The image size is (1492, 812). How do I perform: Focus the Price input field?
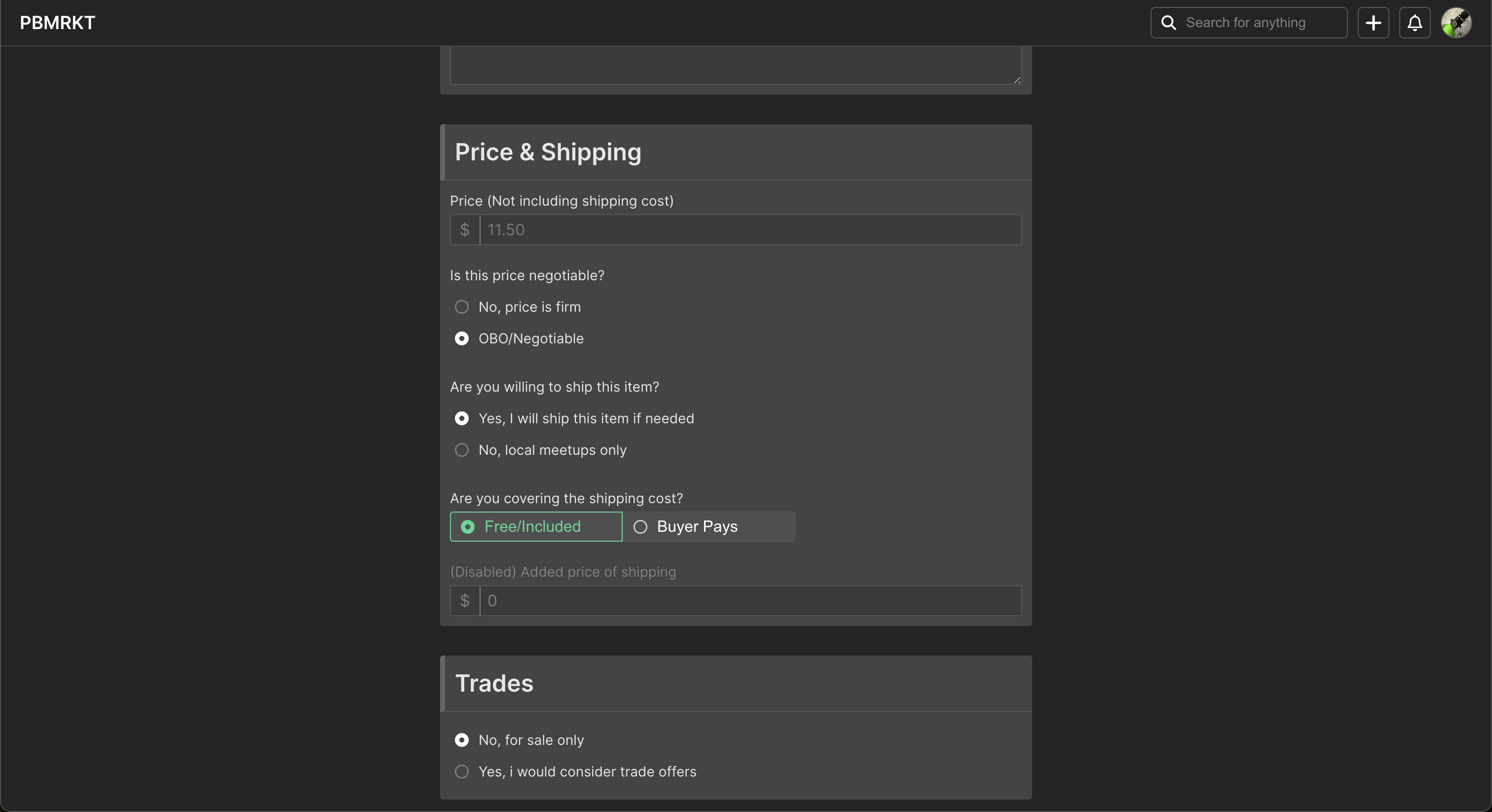pyautogui.click(x=750, y=230)
